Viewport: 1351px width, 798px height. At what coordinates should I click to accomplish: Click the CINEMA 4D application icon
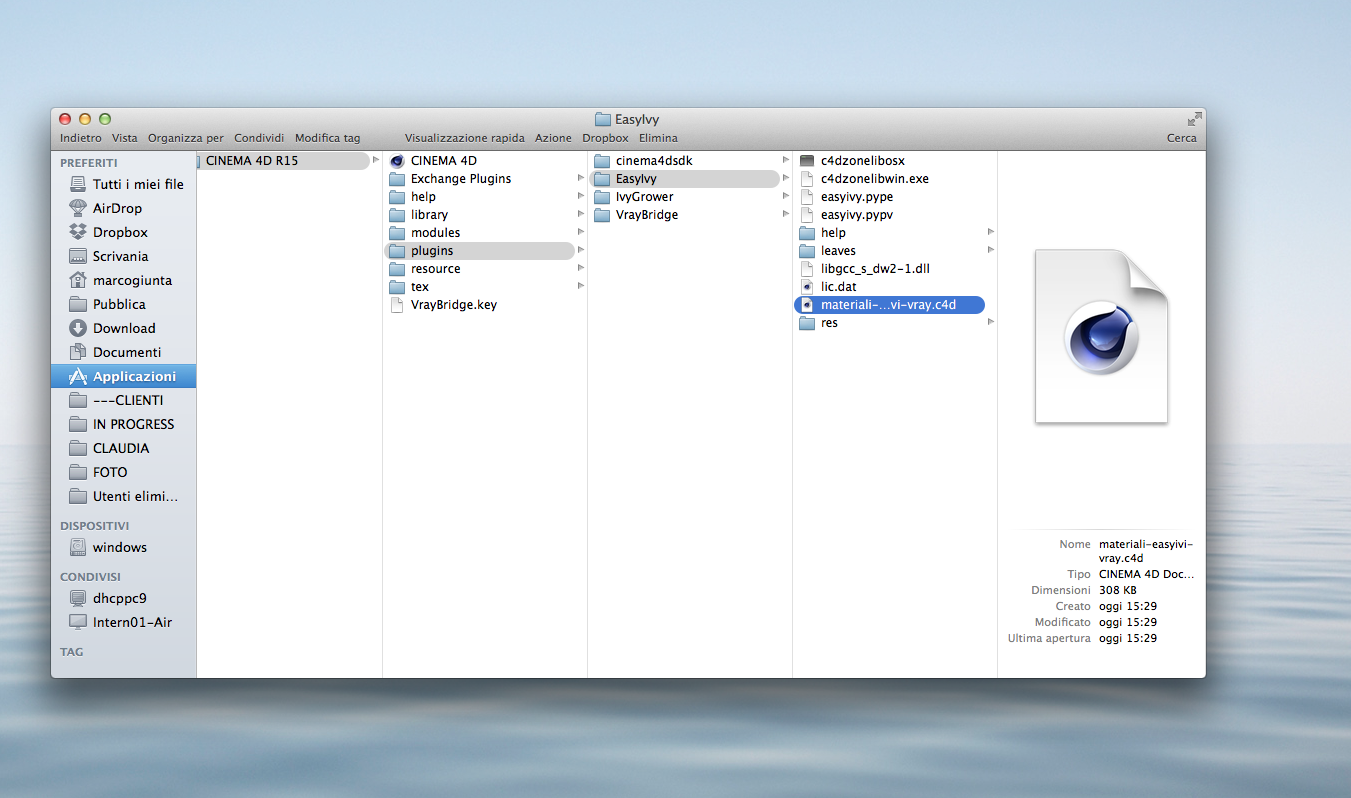click(x=397, y=161)
